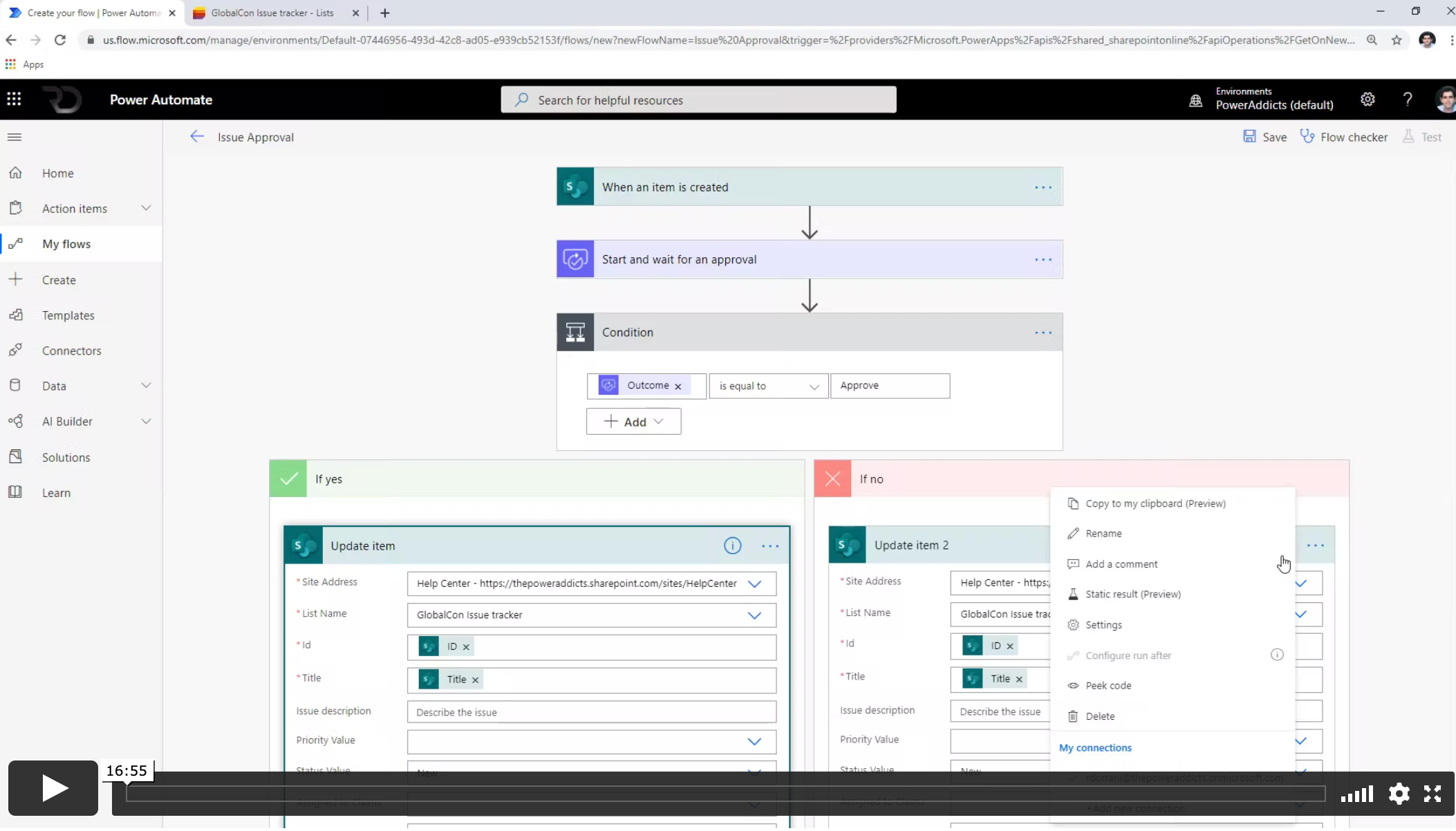Viewport: 1456px width, 831px height.
Task: Toggle fullscreen on the video player
Action: click(x=1432, y=793)
